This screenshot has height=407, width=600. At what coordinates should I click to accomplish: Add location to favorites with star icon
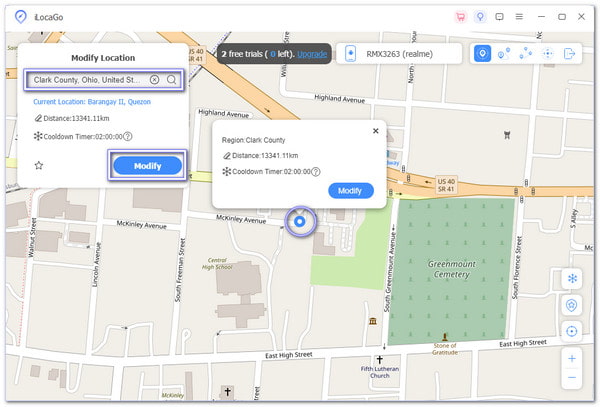[39, 165]
